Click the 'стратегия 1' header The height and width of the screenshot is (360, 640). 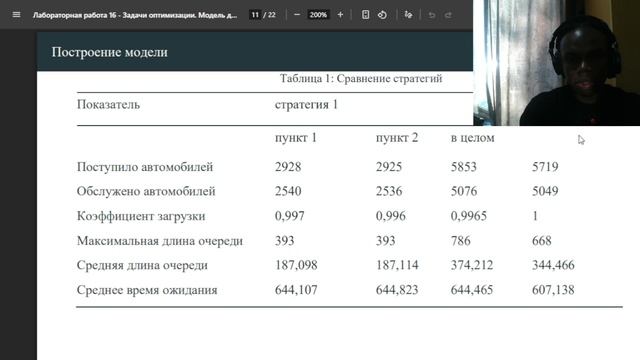pos(306,104)
